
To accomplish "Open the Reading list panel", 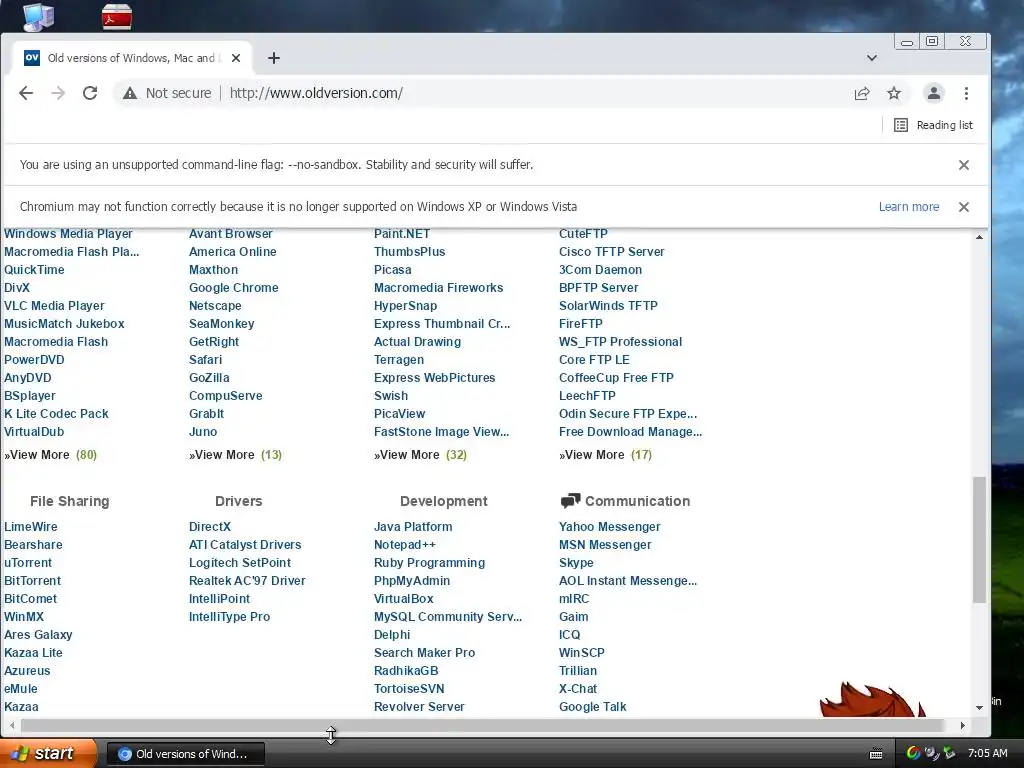I will tap(933, 125).
